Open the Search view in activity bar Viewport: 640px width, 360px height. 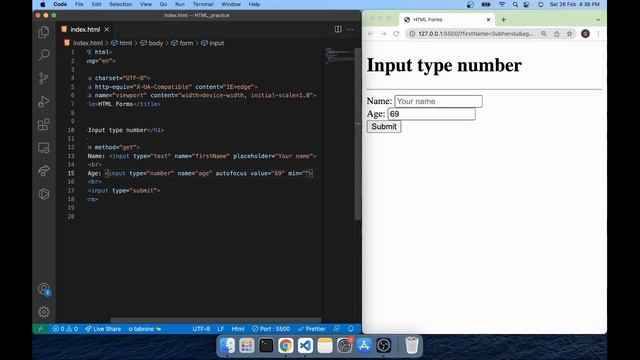coord(44,55)
